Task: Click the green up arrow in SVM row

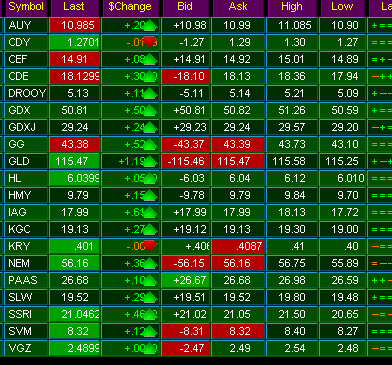Action: (150, 331)
